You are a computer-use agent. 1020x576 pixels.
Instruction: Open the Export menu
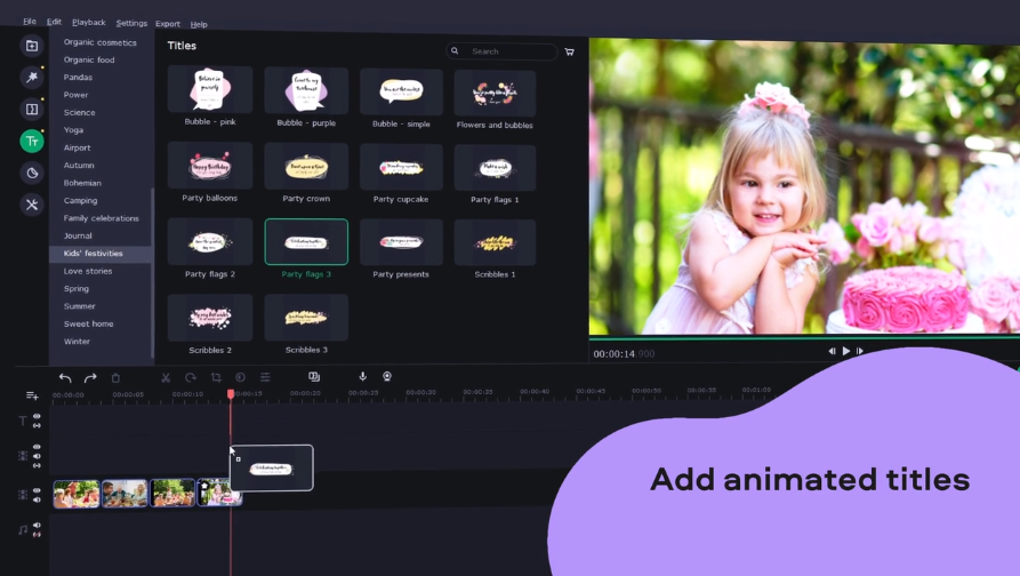[x=168, y=23]
